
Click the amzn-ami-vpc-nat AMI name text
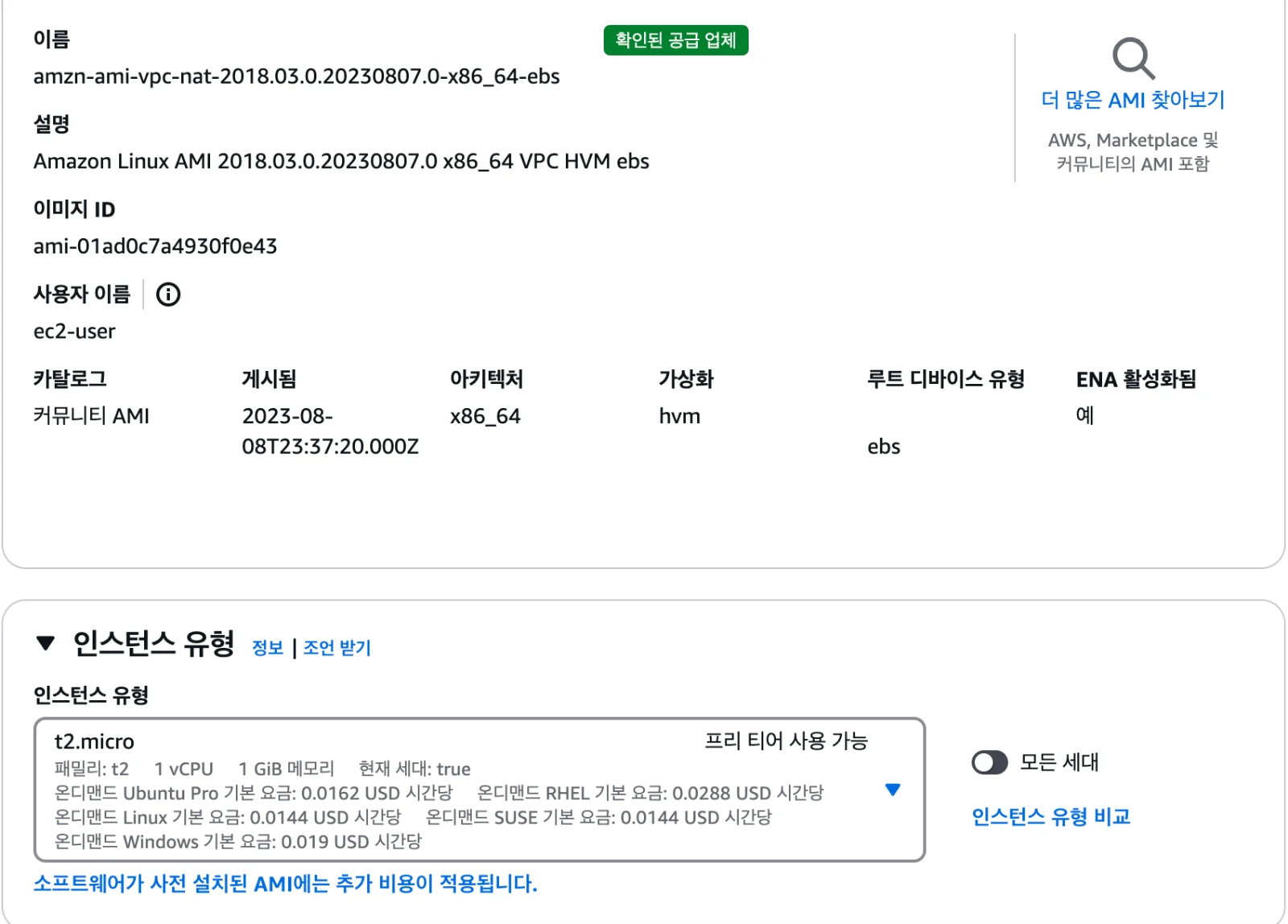(x=296, y=76)
